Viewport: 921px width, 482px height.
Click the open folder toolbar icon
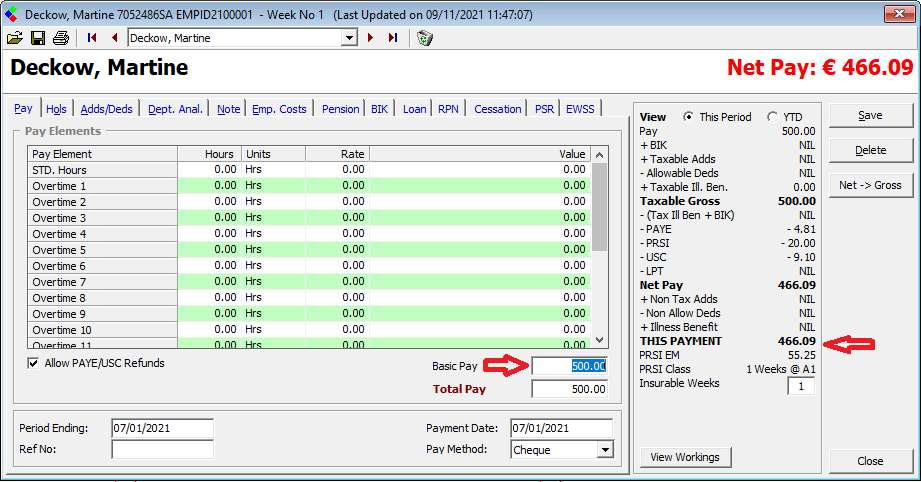coord(15,38)
